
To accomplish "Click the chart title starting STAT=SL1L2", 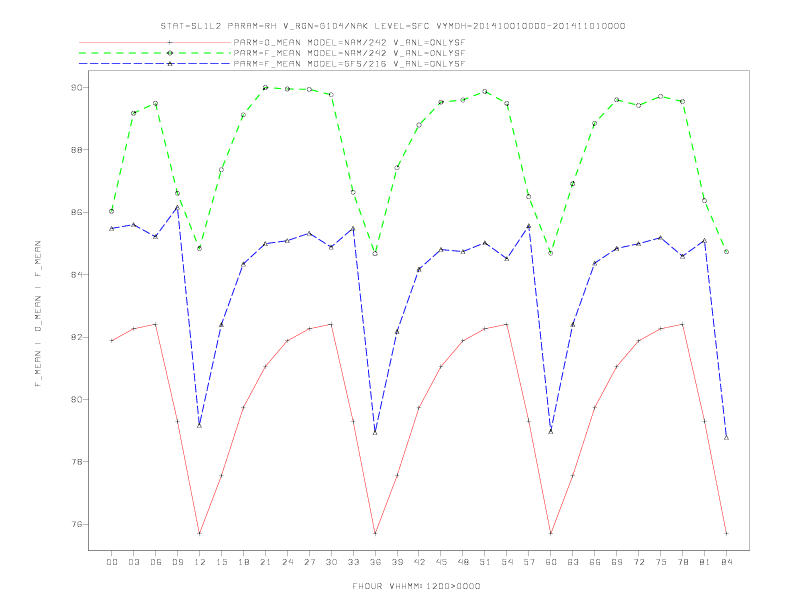I will [x=392, y=26].
